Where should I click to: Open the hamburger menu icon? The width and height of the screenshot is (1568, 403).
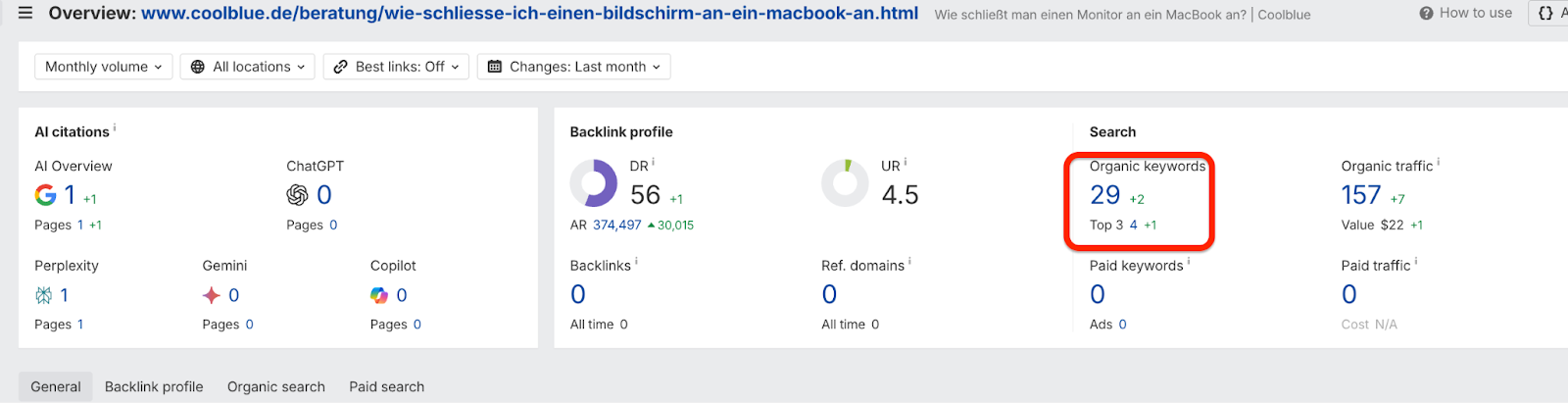25,13
